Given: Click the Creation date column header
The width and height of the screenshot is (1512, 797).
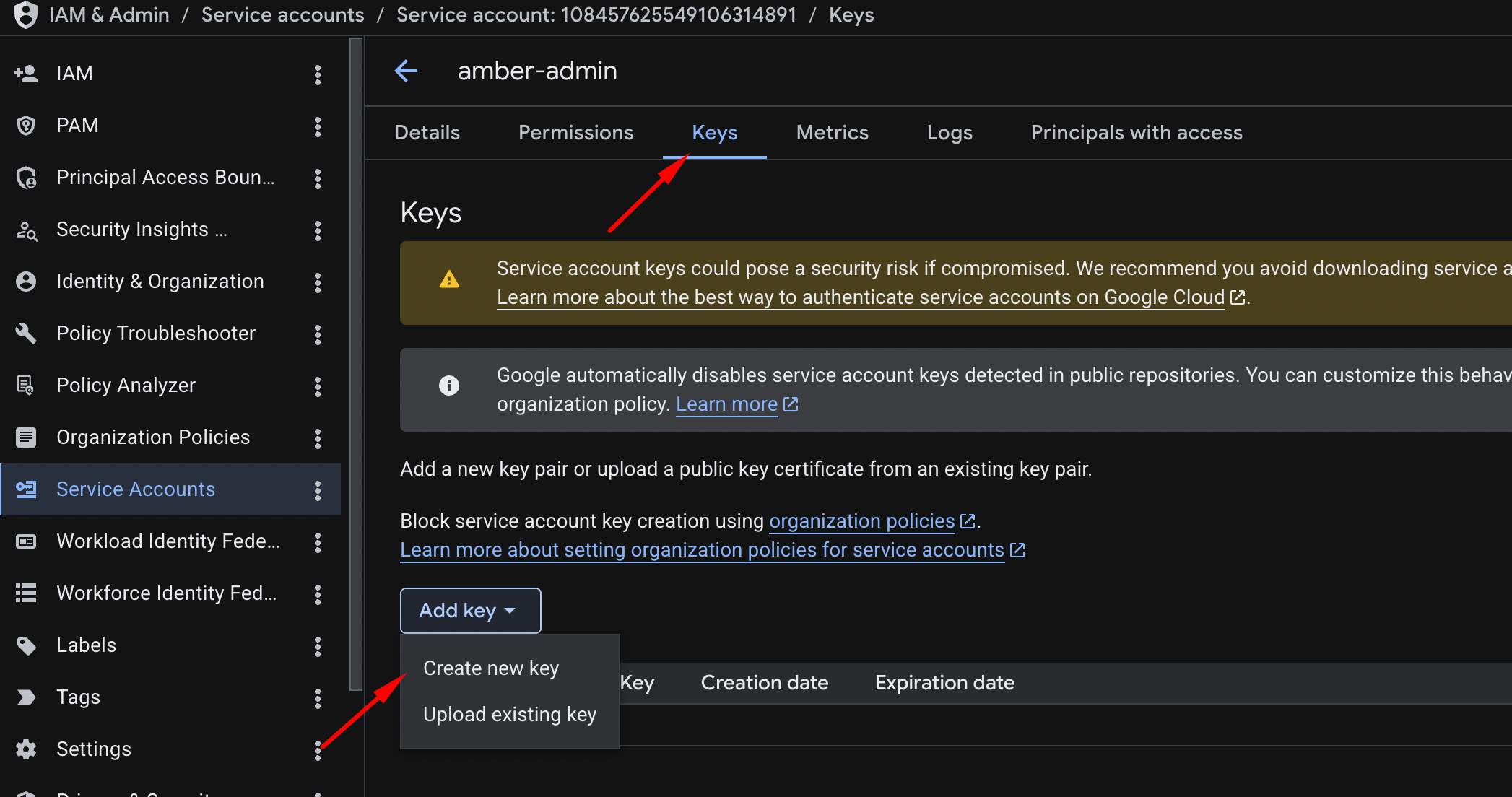Looking at the screenshot, I should (x=765, y=683).
